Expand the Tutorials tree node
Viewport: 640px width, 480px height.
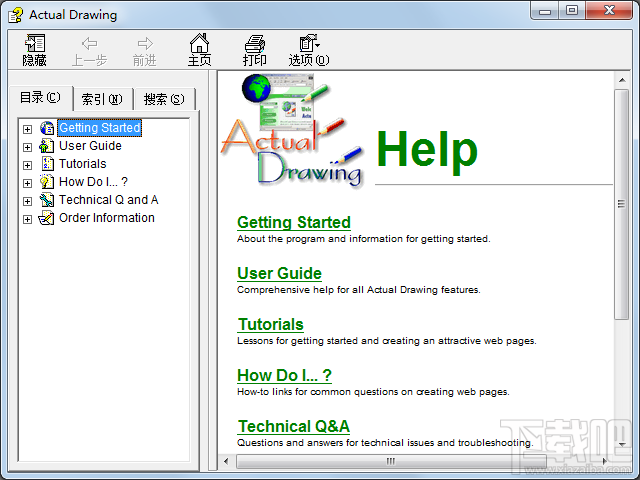pos(27,165)
